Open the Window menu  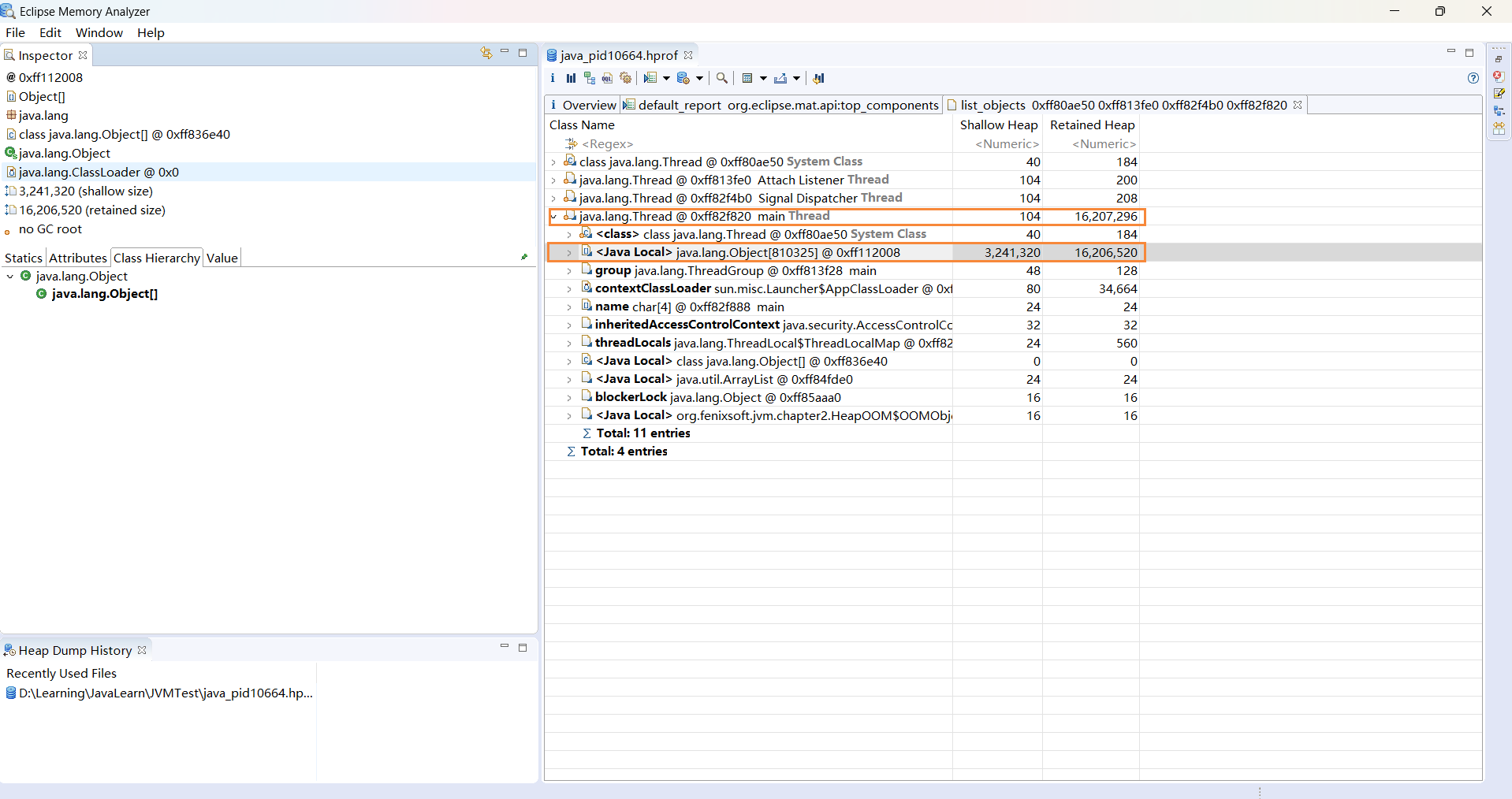99,32
